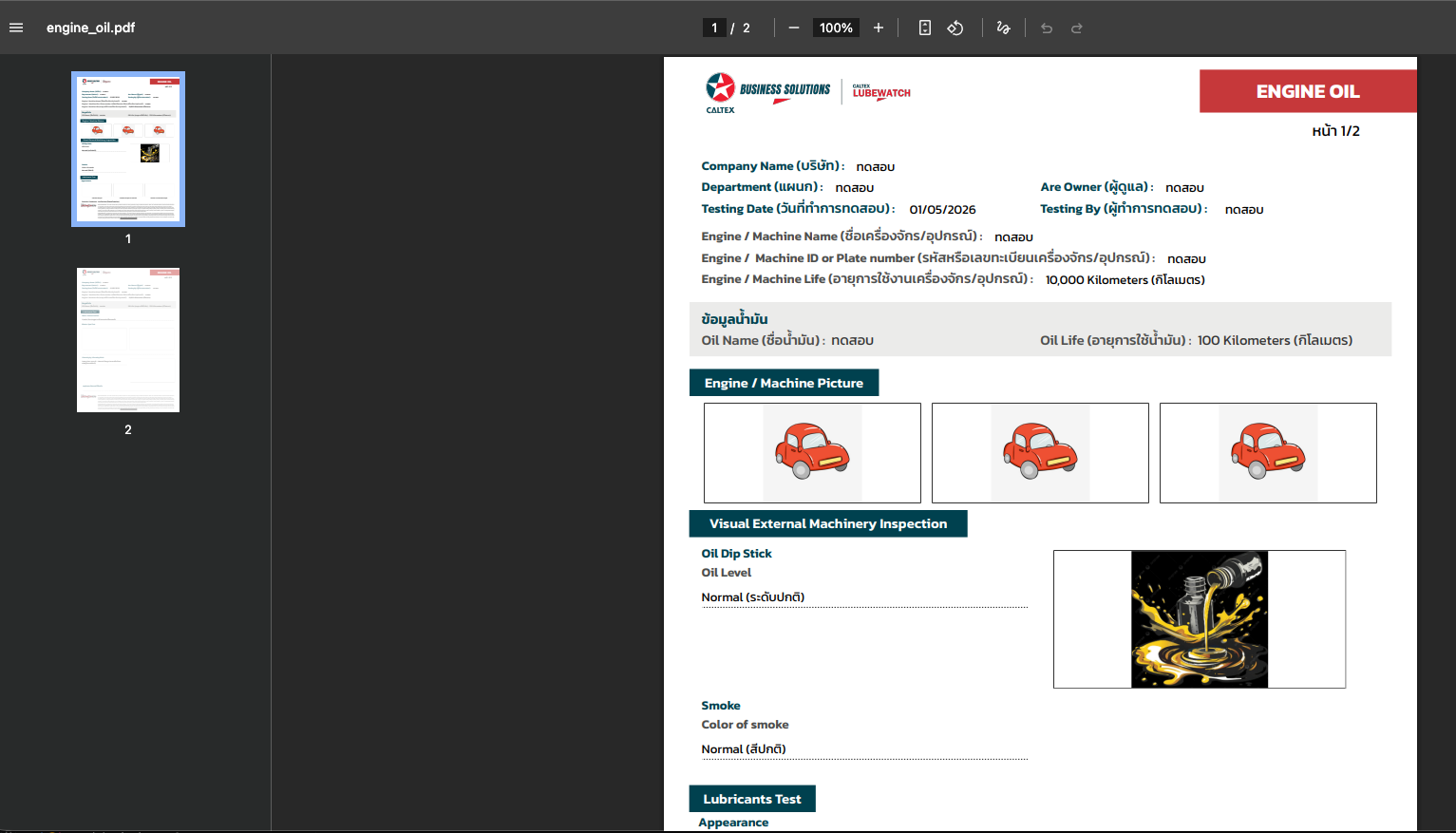Click the Caltex Business Solutions logo
The image size is (1456, 833).
767,92
